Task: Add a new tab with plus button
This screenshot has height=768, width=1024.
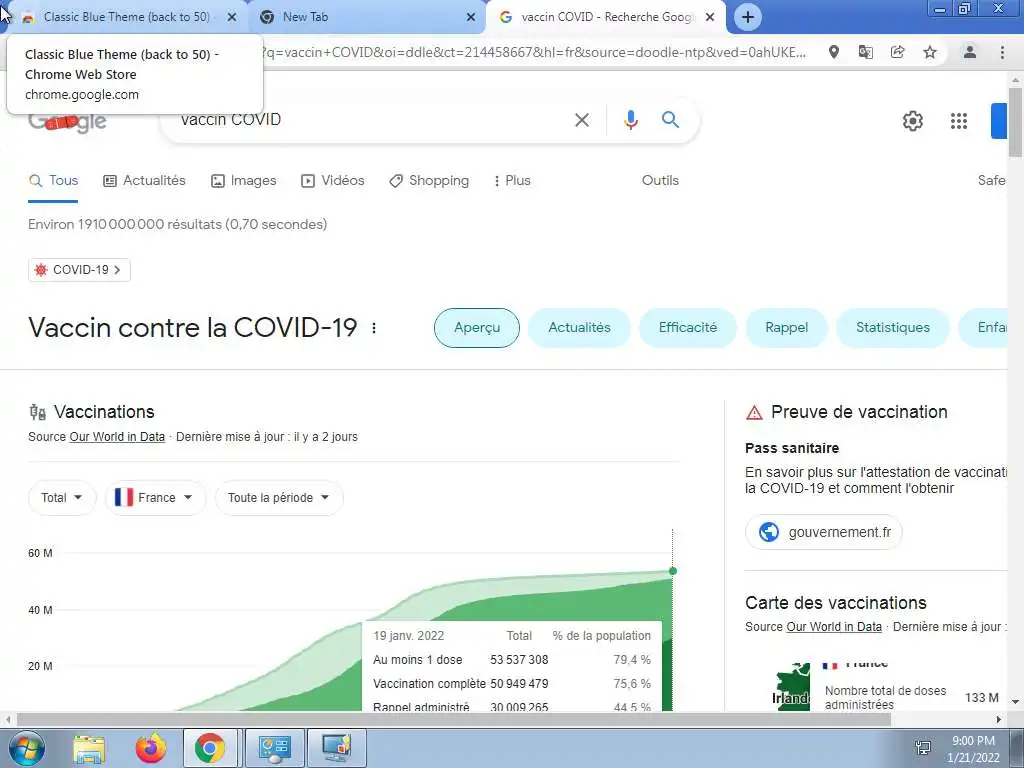Action: (x=748, y=17)
